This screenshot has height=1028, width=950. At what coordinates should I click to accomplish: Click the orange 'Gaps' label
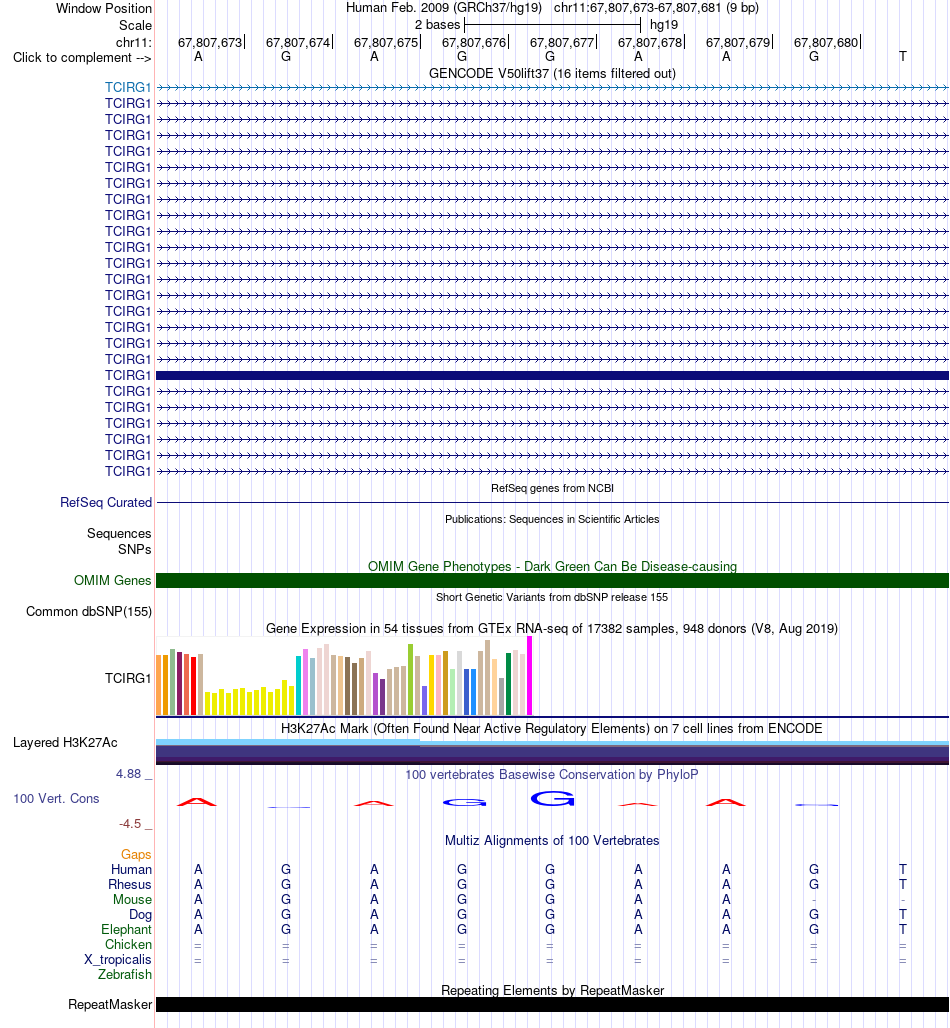tap(136, 855)
